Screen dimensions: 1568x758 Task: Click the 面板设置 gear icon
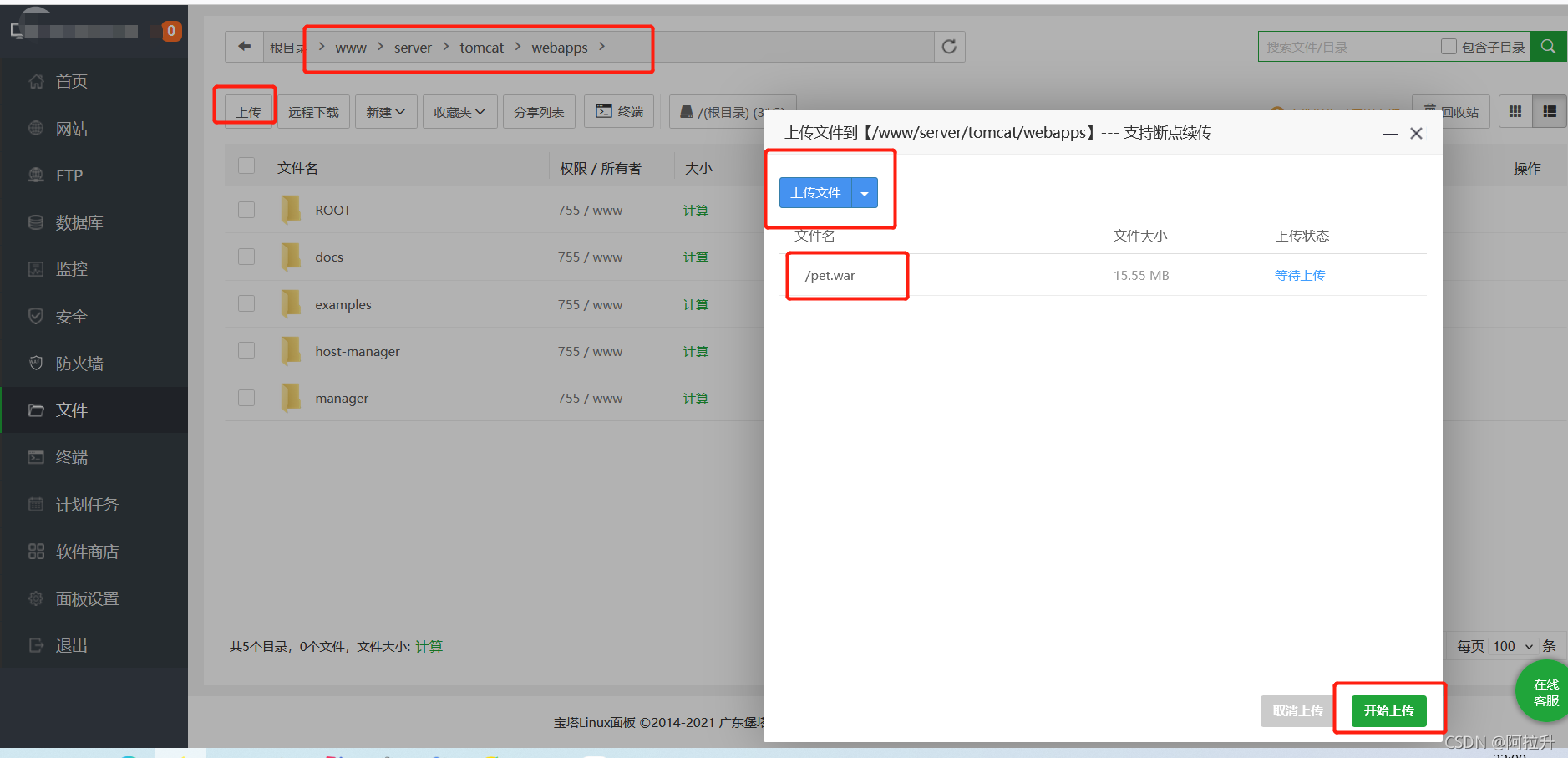36,598
